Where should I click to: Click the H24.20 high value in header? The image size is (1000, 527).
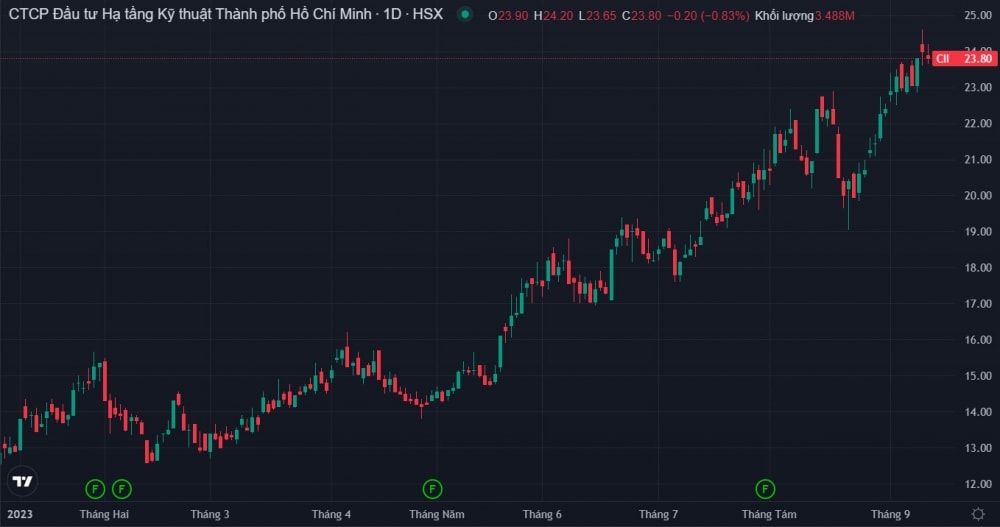(x=554, y=15)
